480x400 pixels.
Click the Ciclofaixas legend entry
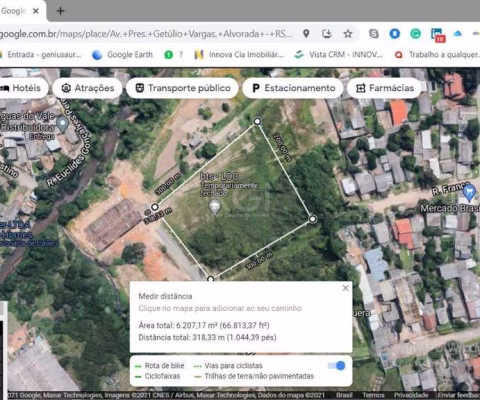click(x=158, y=376)
